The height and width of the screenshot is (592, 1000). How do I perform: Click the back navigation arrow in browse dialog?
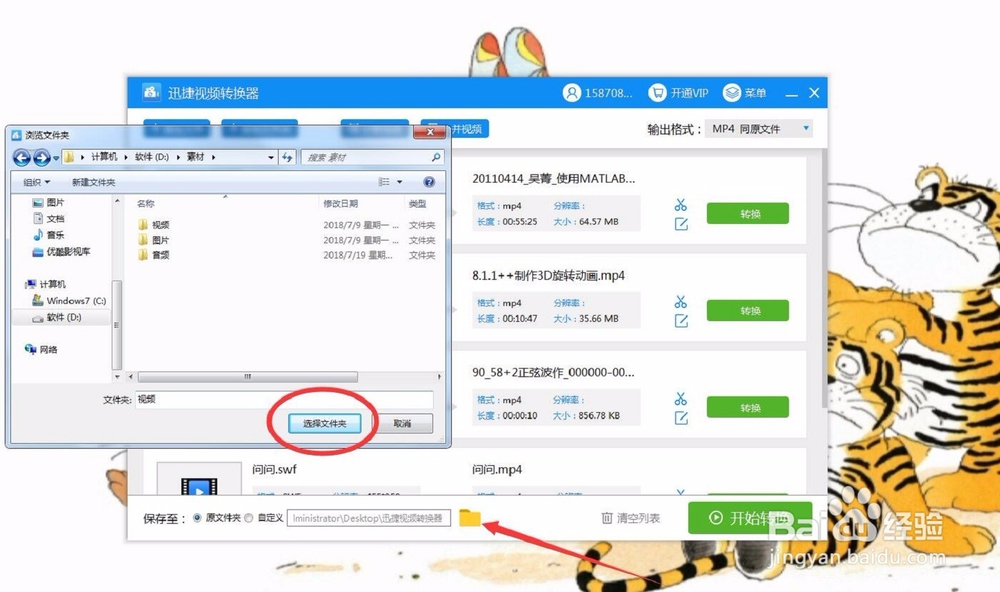point(22,157)
